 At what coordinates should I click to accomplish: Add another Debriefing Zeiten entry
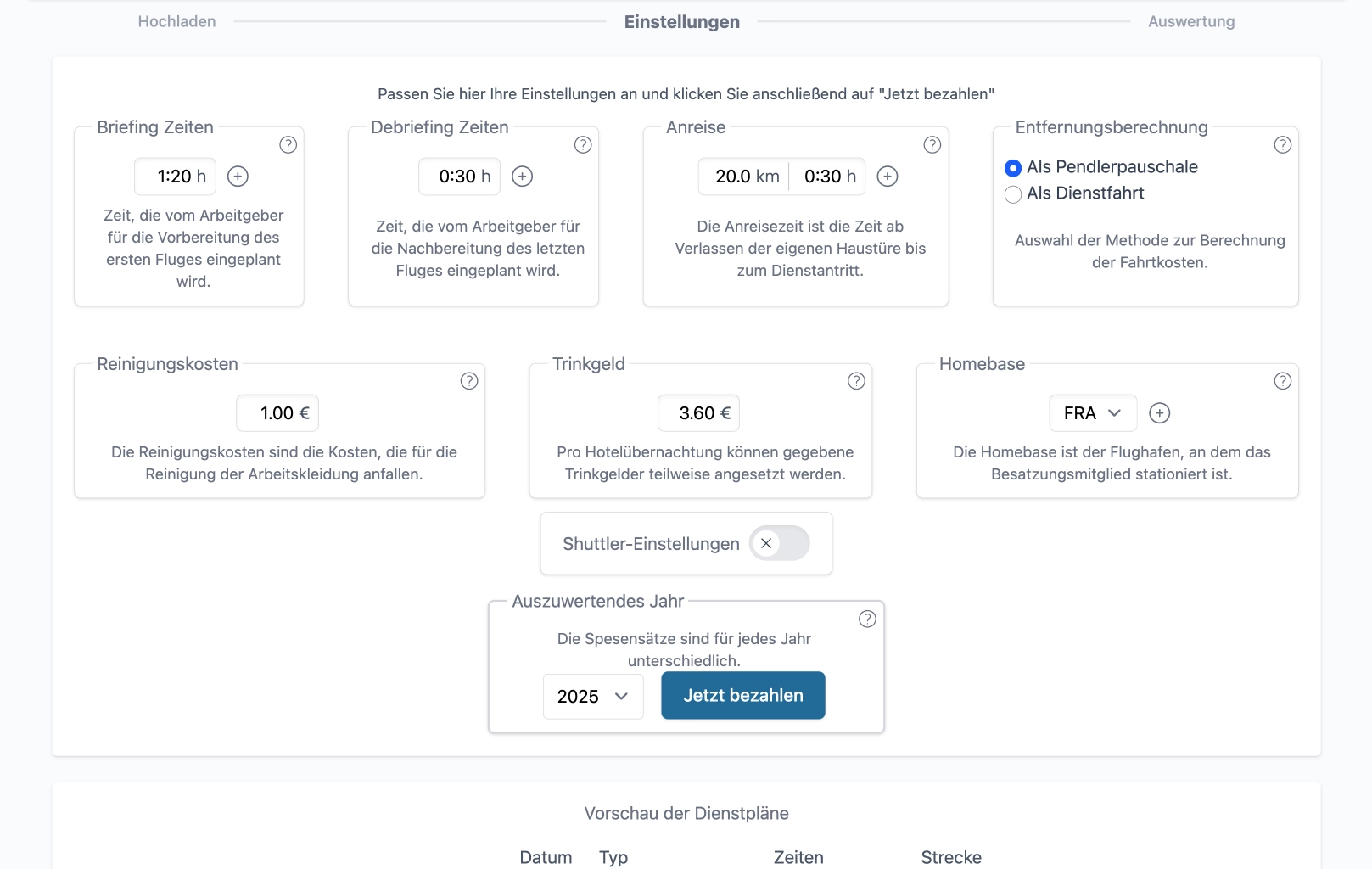[x=523, y=177]
